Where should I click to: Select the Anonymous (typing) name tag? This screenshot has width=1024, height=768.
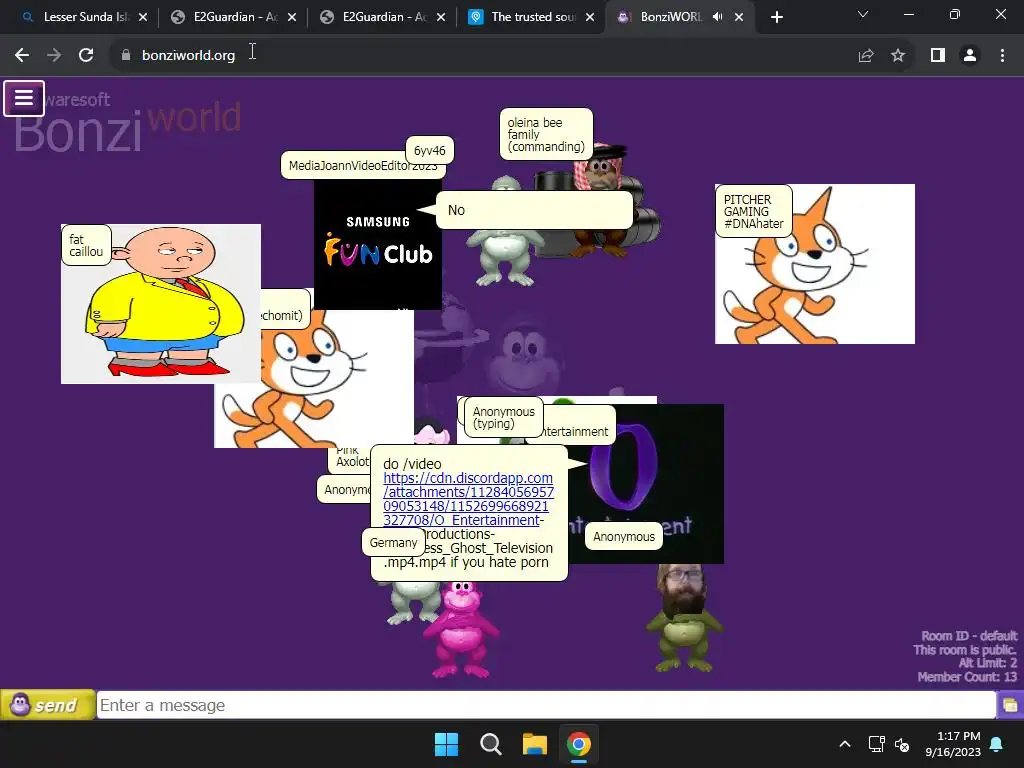(x=504, y=417)
